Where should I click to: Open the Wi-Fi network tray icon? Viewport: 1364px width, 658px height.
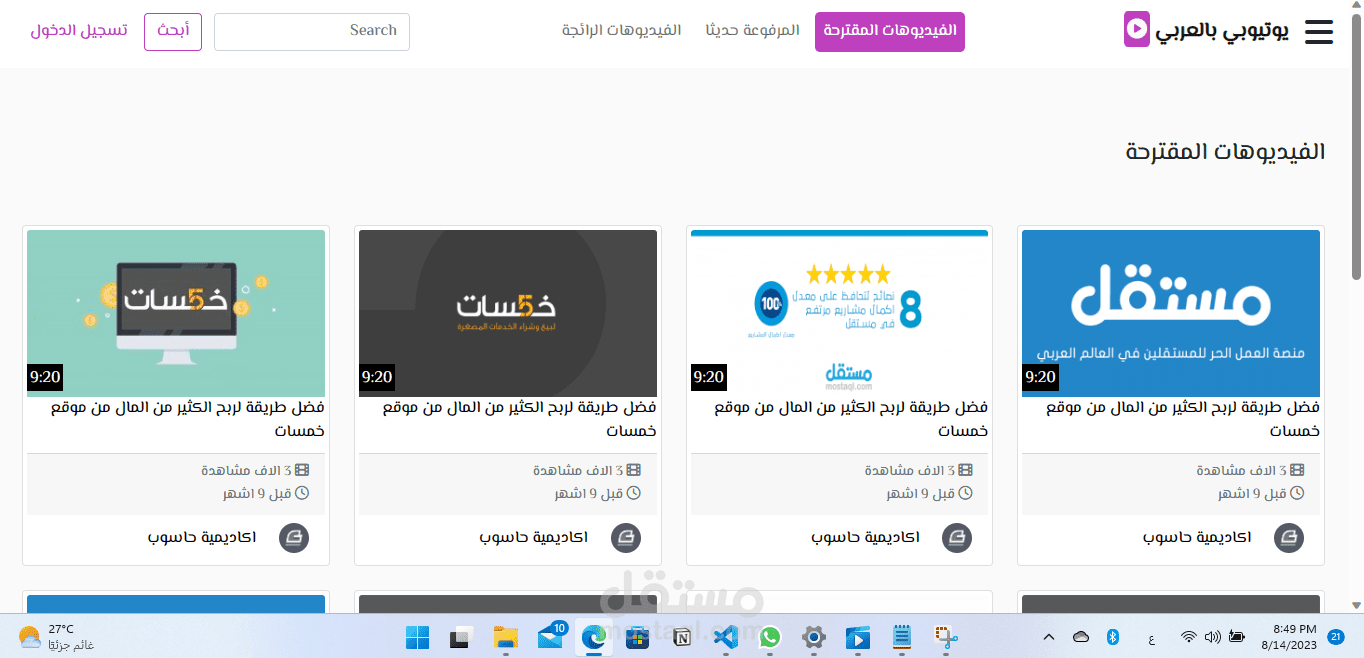point(1188,637)
